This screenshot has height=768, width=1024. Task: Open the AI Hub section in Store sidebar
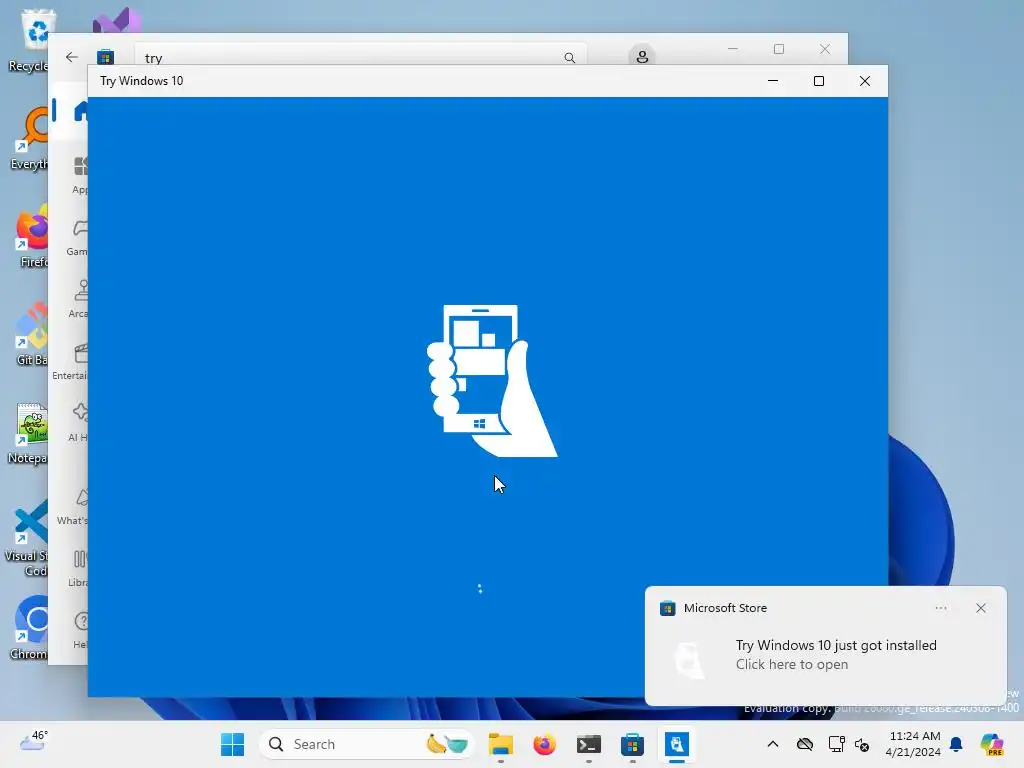(78, 423)
